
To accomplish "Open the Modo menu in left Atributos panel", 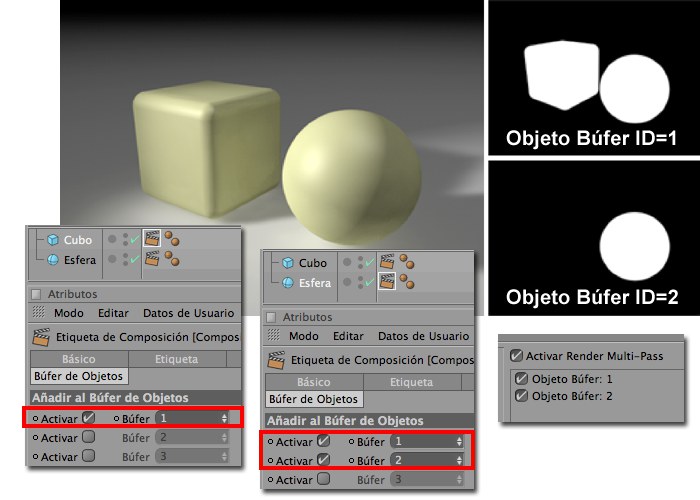I will (69, 313).
